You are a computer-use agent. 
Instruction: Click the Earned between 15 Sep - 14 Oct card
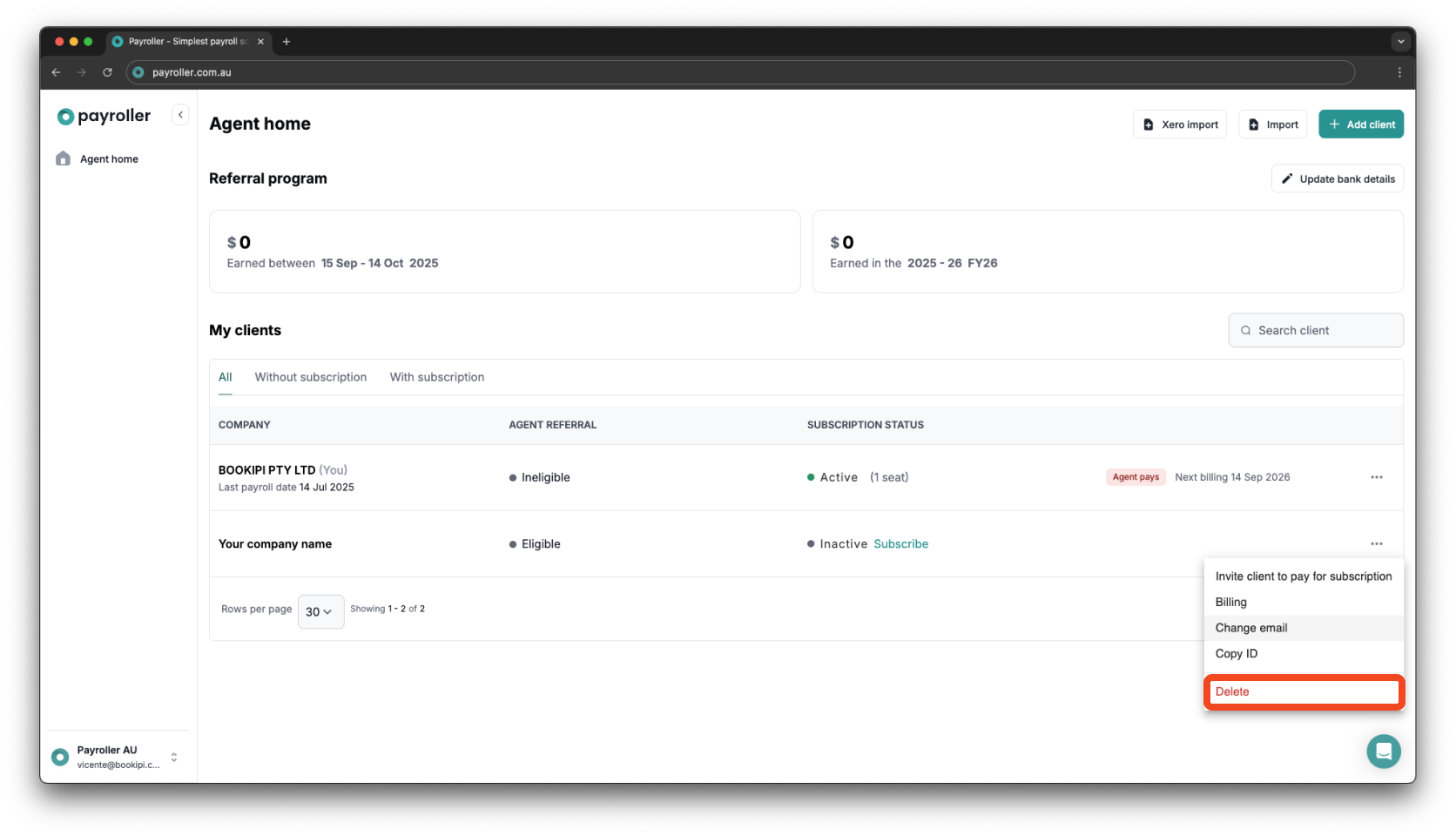pos(505,252)
